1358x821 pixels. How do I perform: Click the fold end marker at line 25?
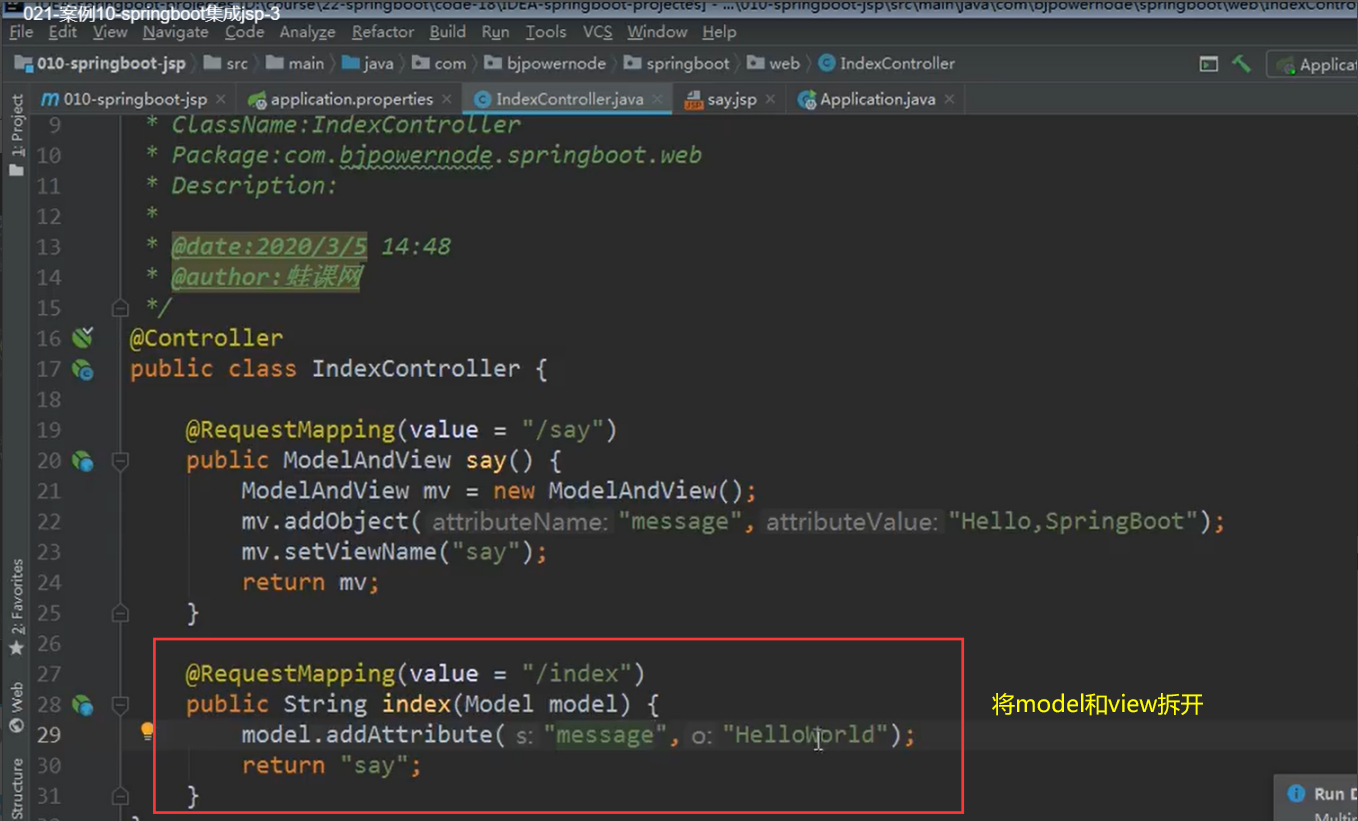(x=120, y=613)
